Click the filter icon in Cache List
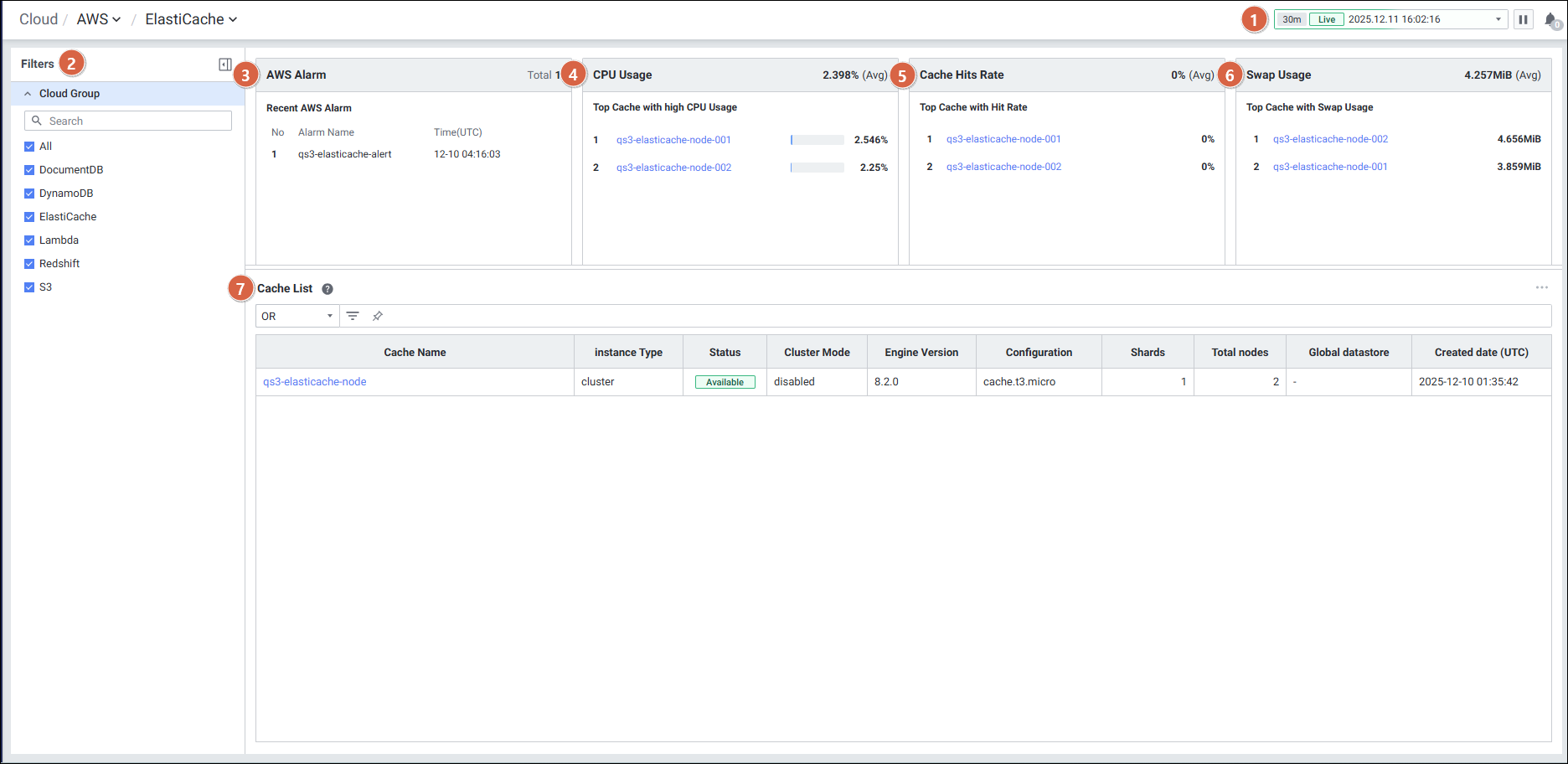This screenshot has height=764, width=1568. 353,316
